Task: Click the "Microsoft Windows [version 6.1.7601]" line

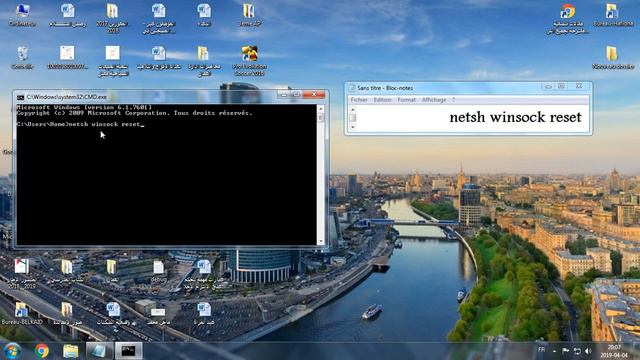Action: point(84,107)
